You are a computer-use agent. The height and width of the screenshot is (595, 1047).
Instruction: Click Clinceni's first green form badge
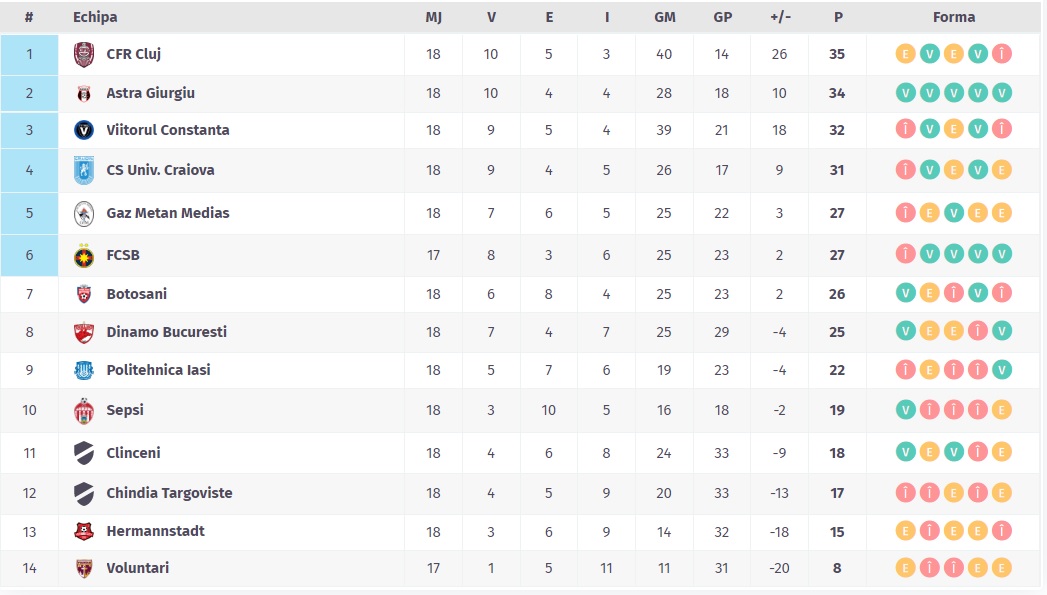[905, 453]
